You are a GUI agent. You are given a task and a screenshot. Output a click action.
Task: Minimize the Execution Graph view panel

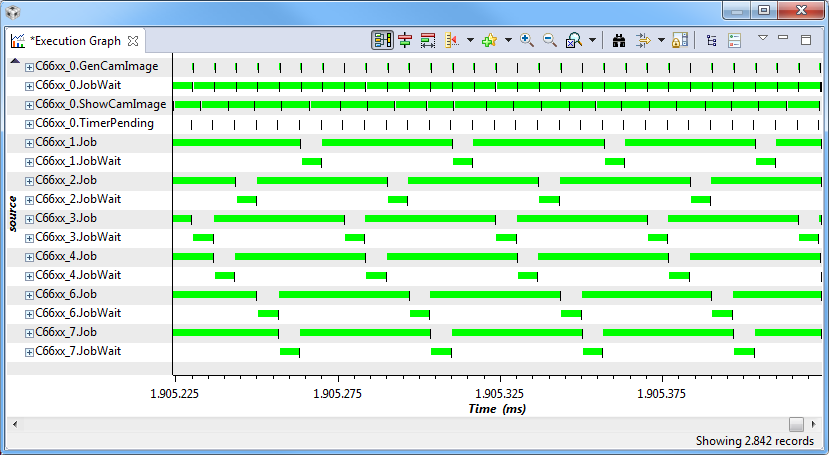tap(783, 38)
